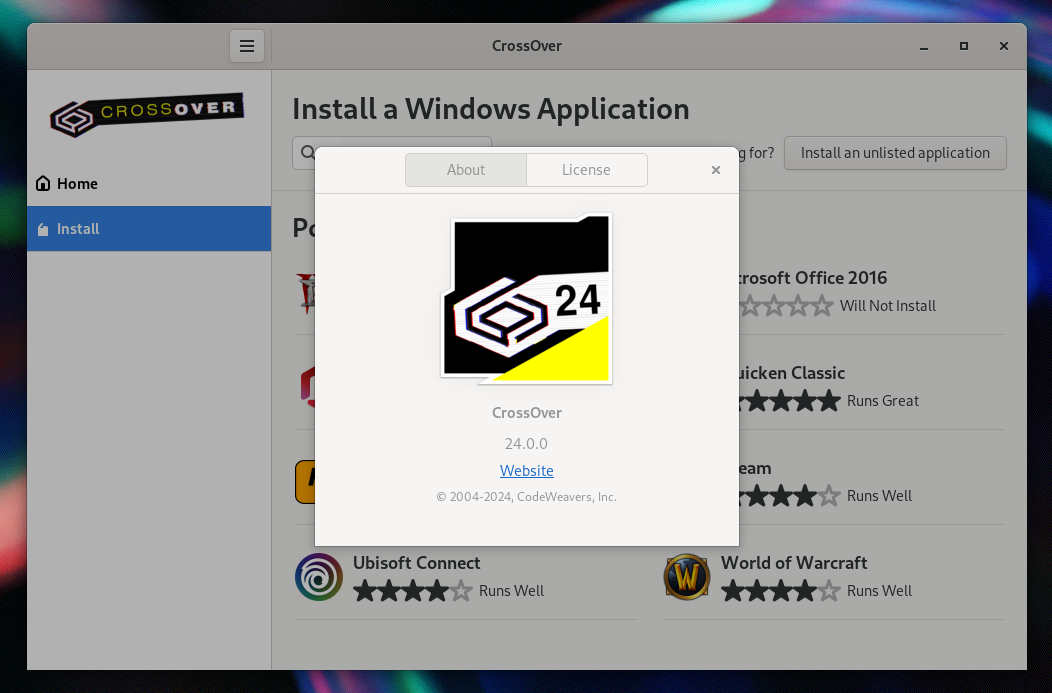
Task: Switch to the License tab
Action: click(x=586, y=170)
